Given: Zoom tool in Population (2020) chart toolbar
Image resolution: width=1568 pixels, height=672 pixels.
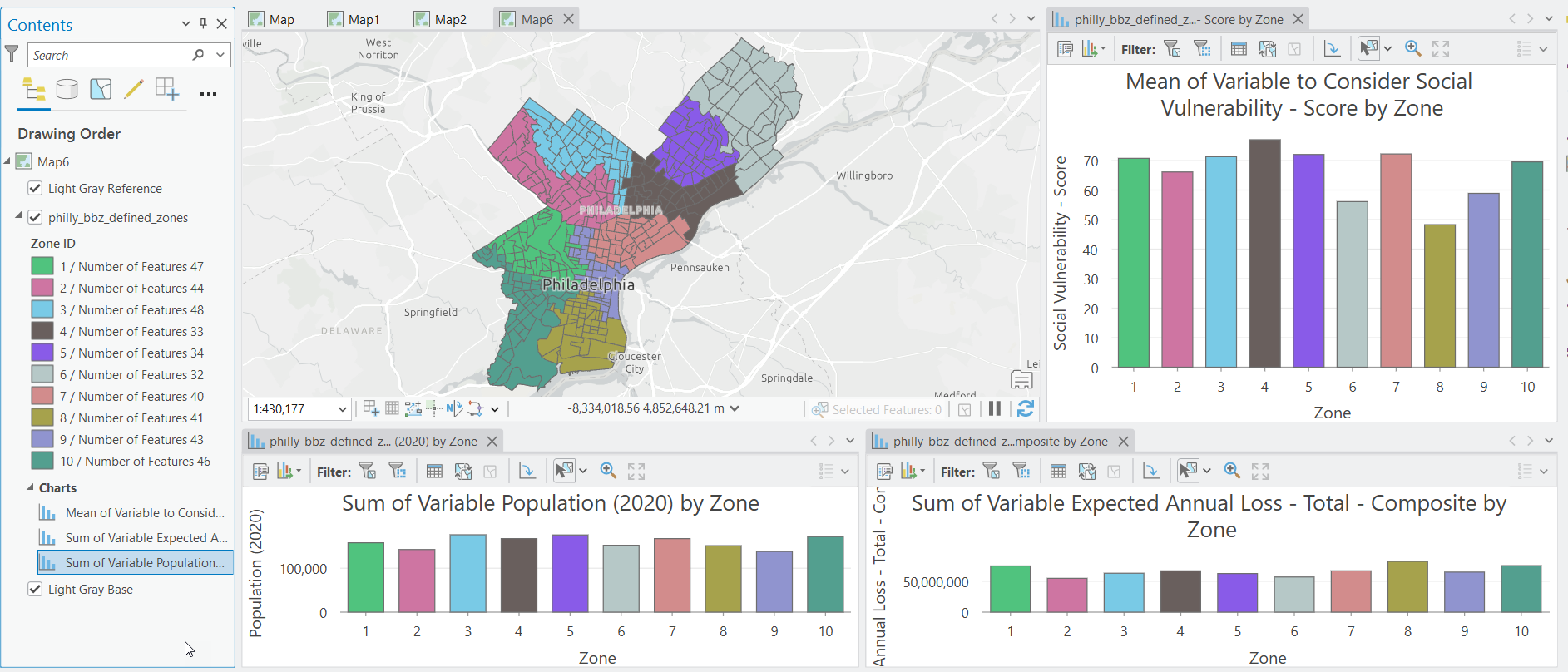Looking at the screenshot, I should point(608,472).
